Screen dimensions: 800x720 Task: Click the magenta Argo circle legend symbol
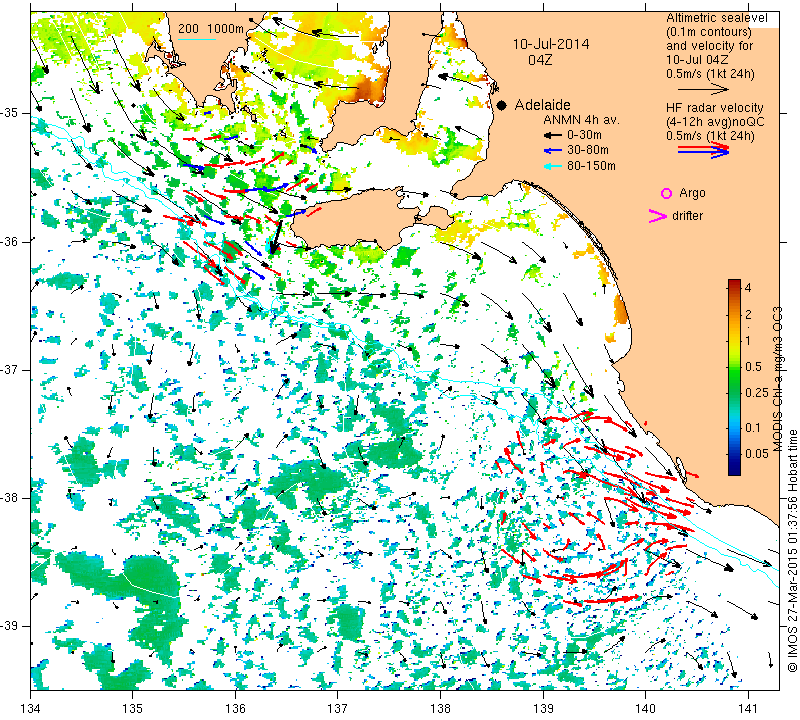tap(666, 193)
